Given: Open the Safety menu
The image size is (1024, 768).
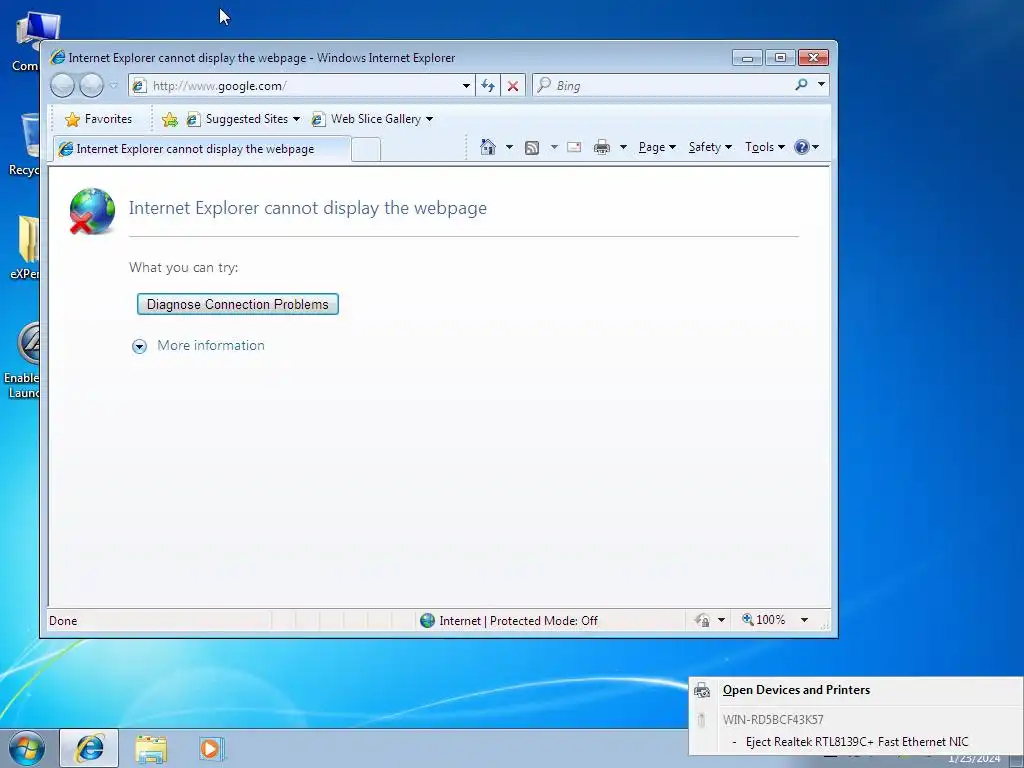Looking at the screenshot, I should pos(710,147).
